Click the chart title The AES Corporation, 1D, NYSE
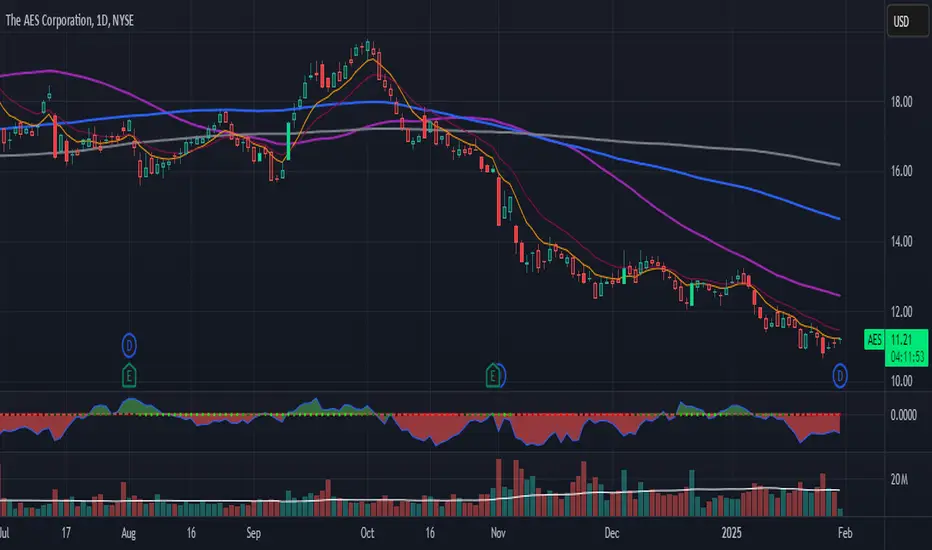The width and height of the screenshot is (932, 550). click(70, 20)
